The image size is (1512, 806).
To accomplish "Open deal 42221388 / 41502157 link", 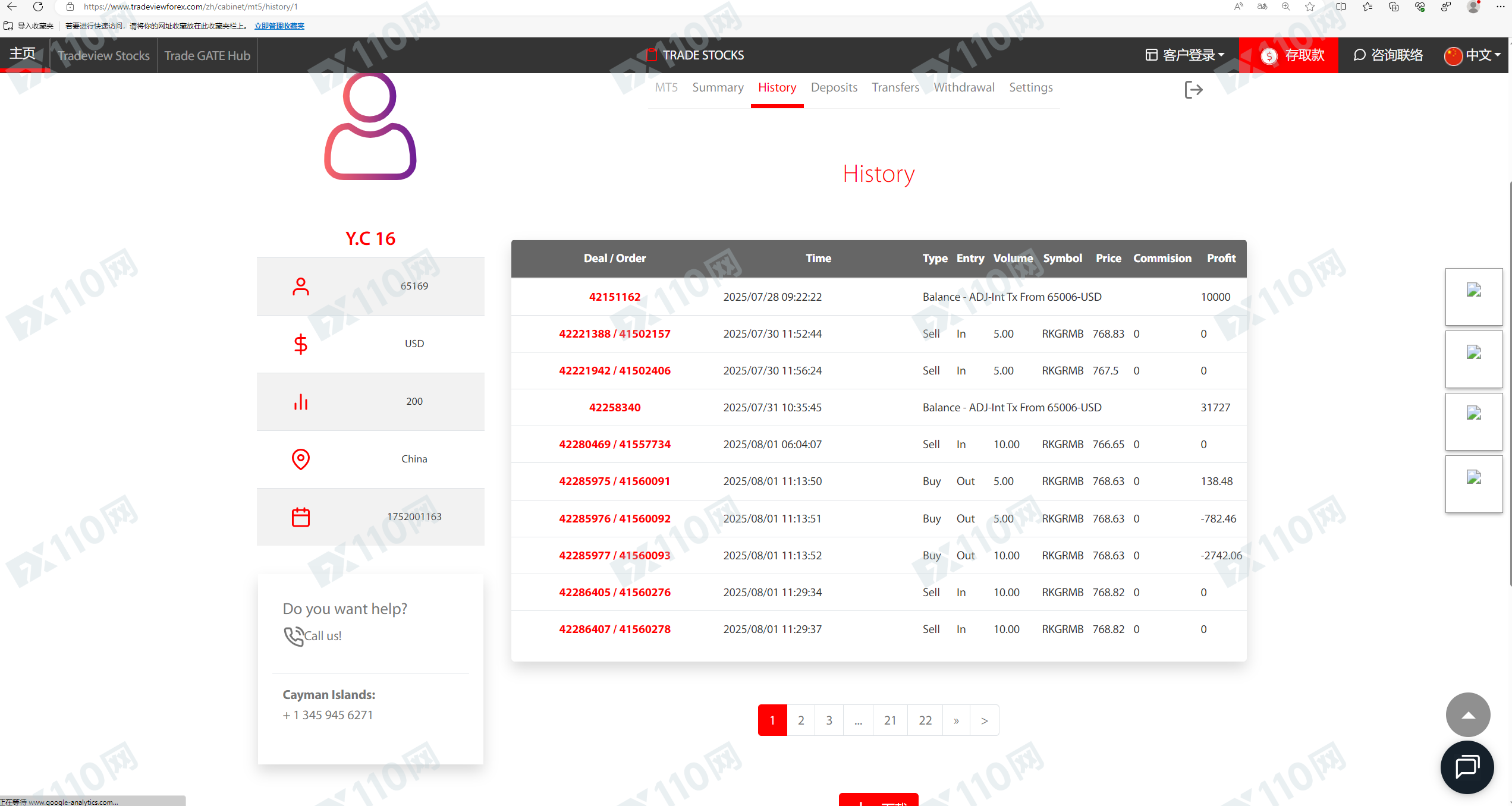I will click(614, 333).
